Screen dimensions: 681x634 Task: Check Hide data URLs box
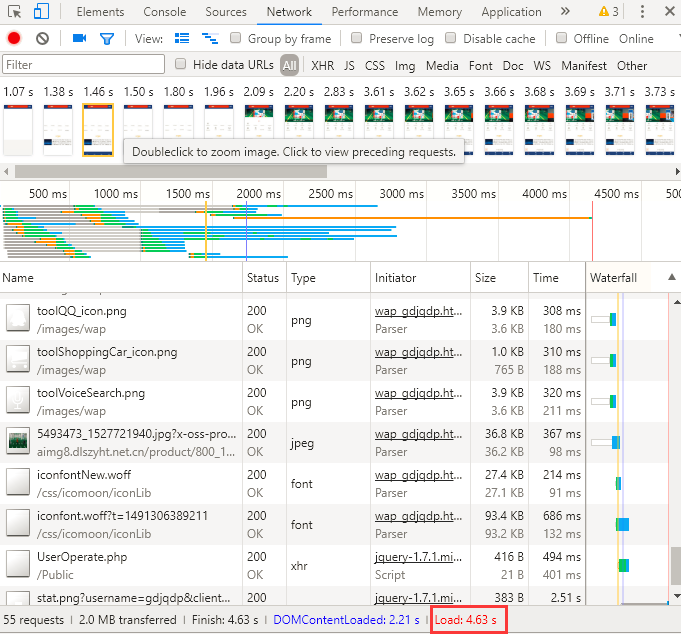180,64
